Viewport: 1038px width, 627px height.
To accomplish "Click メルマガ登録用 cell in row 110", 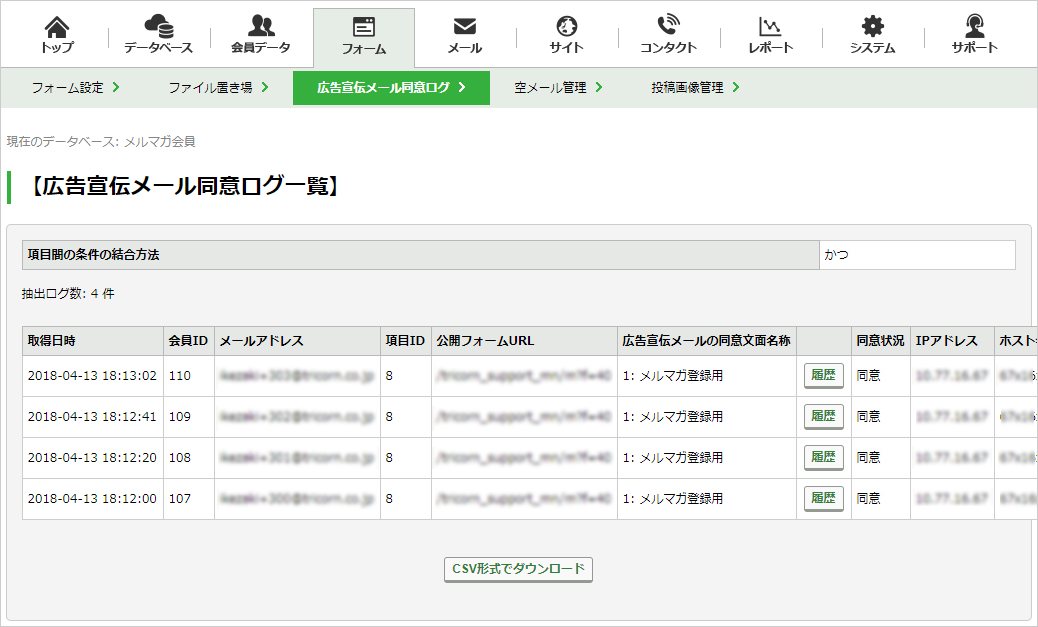I will pyautogui.click(x=707, y=376).
